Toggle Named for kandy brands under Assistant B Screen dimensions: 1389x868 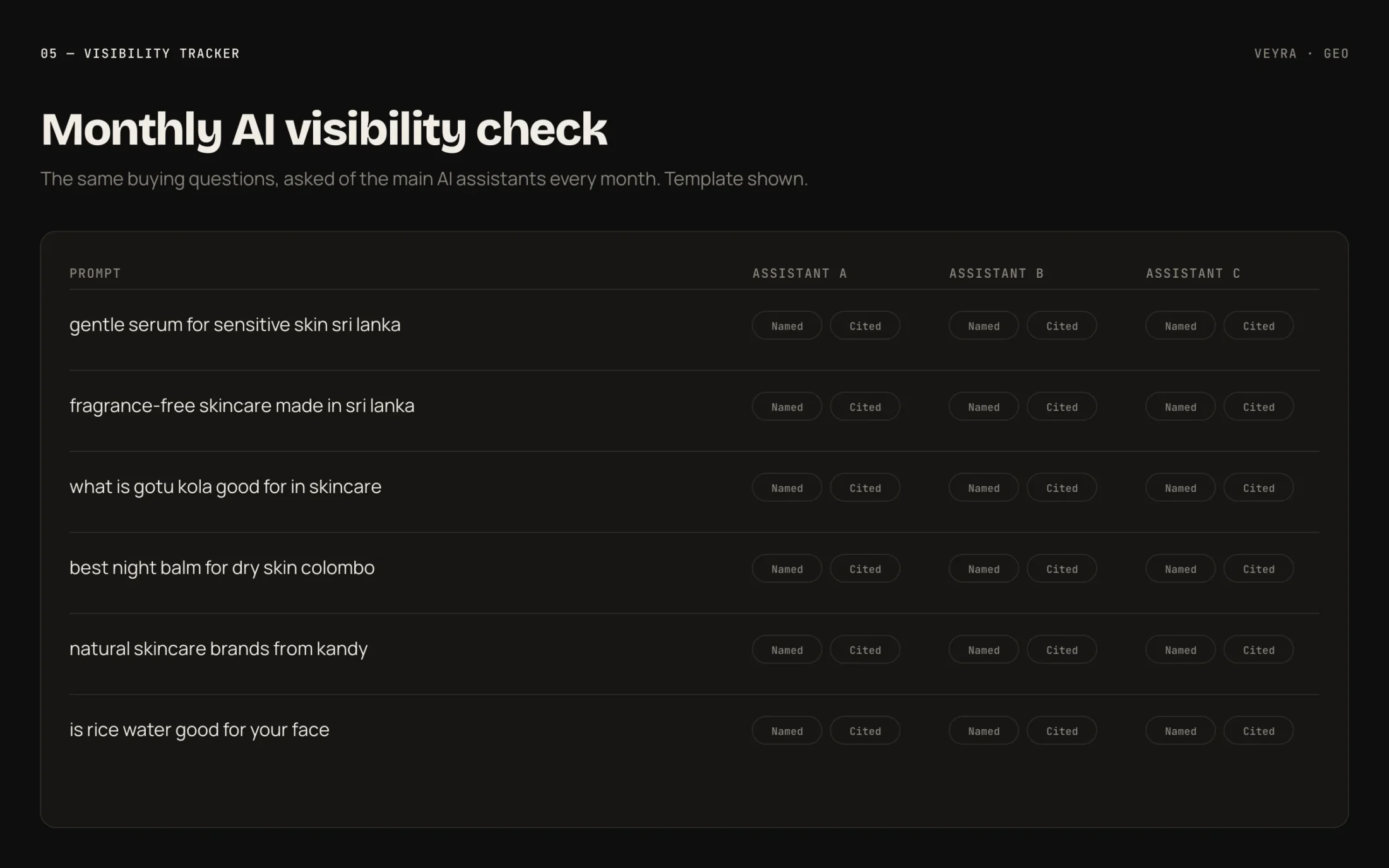pyautogui.click(x=984, y=649)
